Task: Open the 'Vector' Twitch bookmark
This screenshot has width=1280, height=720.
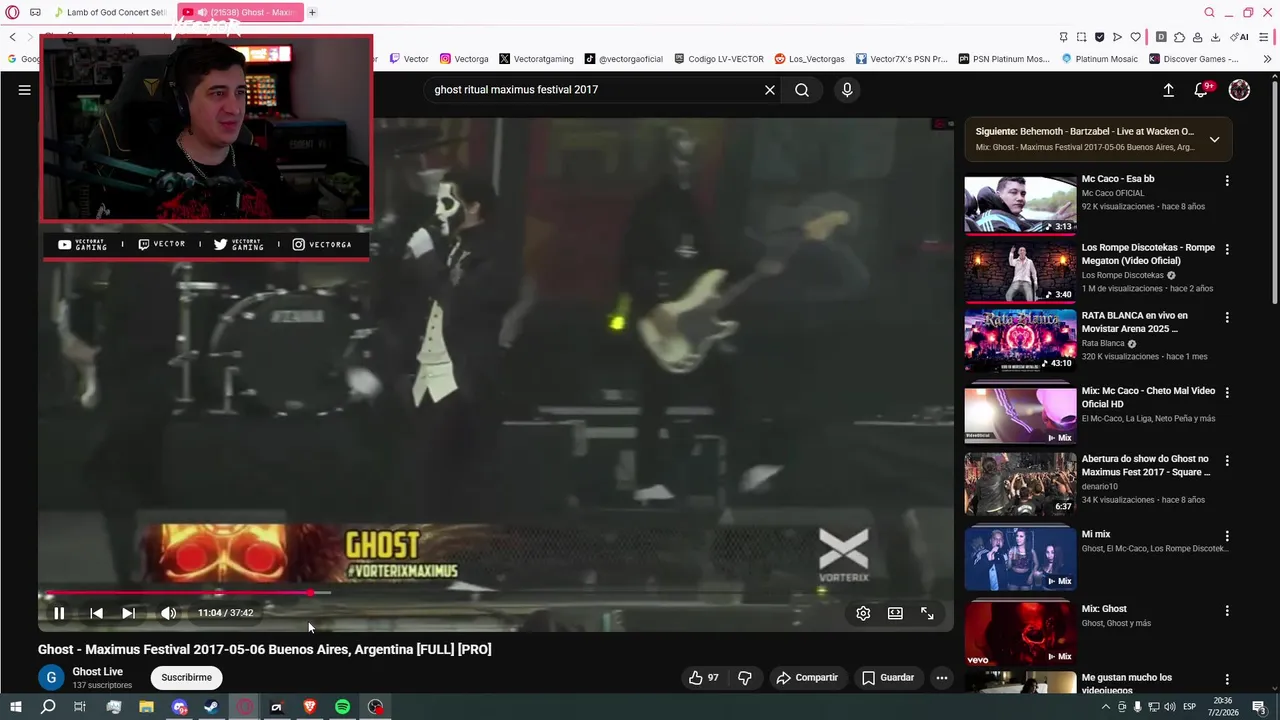Action: (409, 59)
